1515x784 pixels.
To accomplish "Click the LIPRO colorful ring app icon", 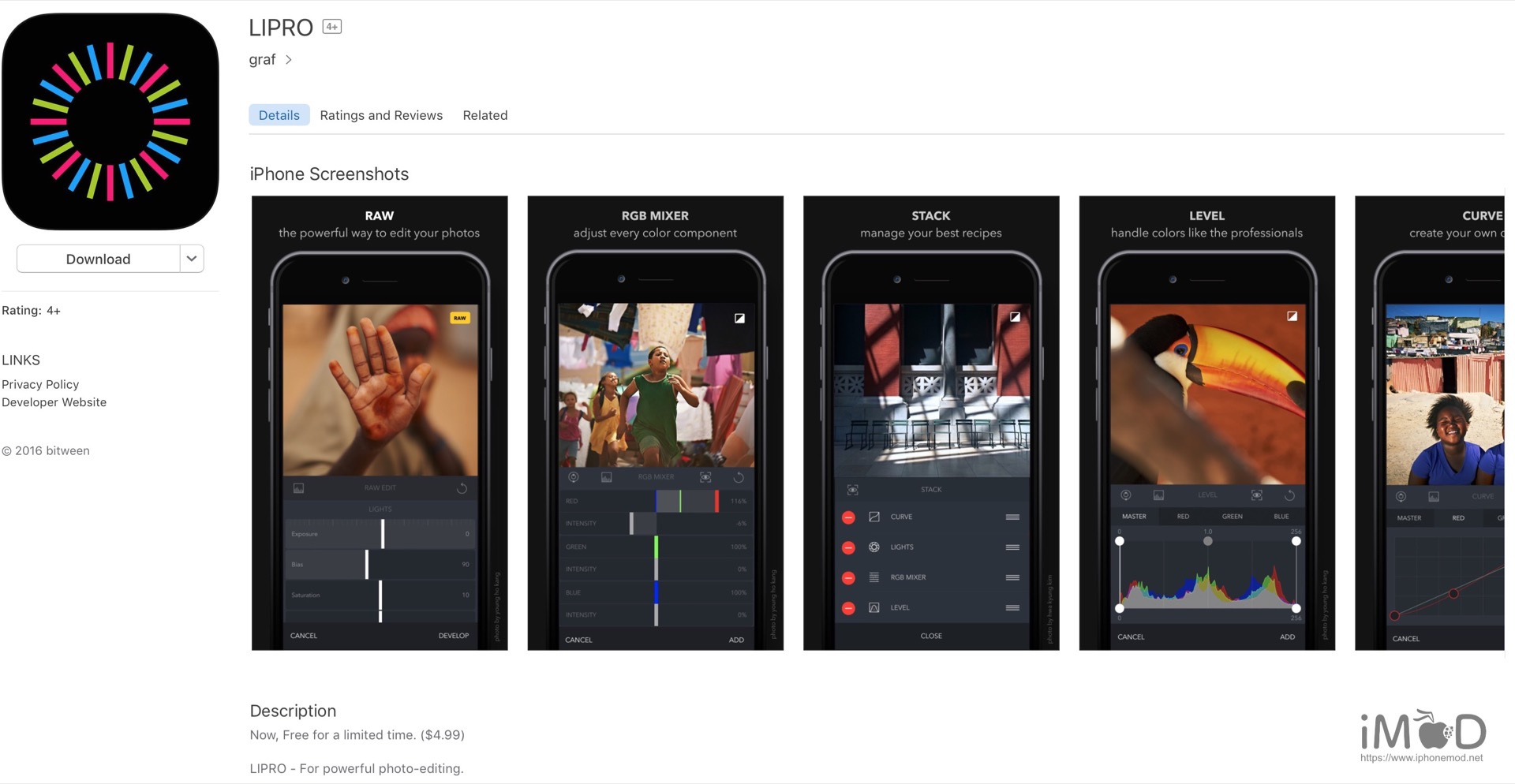I will click(x=110, y=121).
